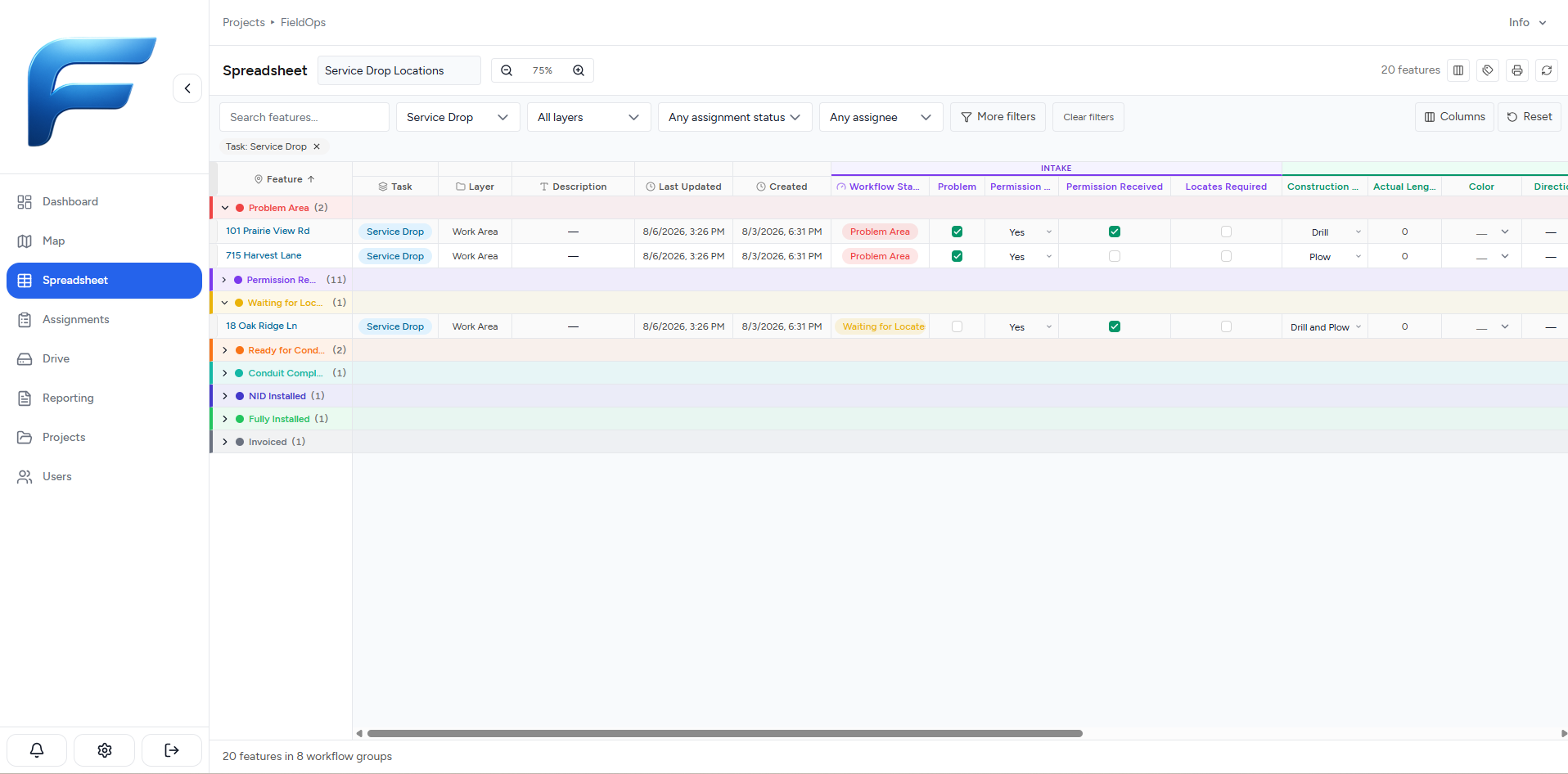Viewport: 1568px width, 774px height.
Task: Open the Map page
Action: (104, 241)
